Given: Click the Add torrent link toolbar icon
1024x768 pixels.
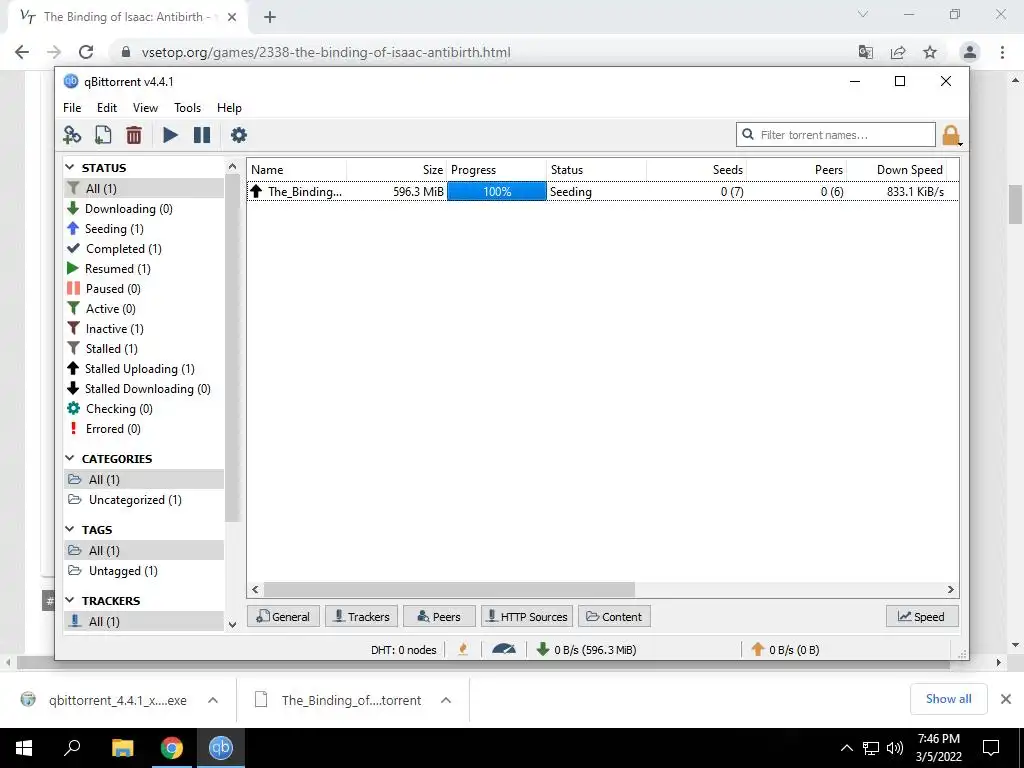Looking at the screenshot, I should (x=72, y=135).
